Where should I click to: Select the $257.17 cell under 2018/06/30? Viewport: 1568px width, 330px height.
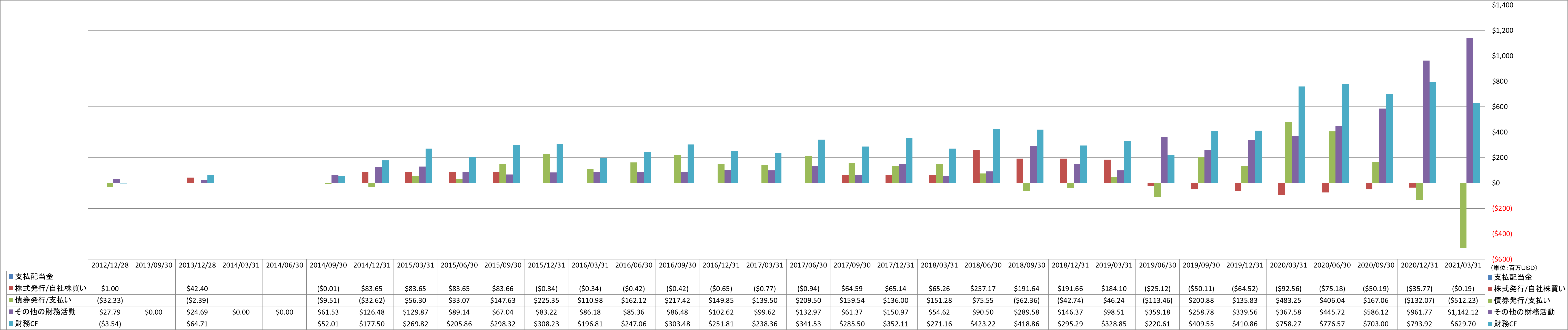[x=983, y=289]
